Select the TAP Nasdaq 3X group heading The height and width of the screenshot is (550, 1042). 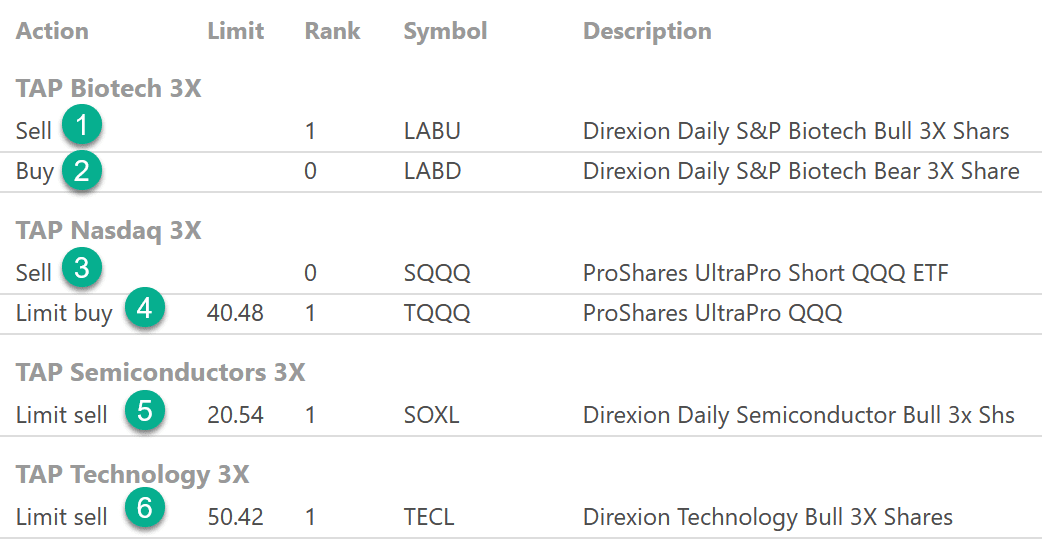tap(108, 231)
